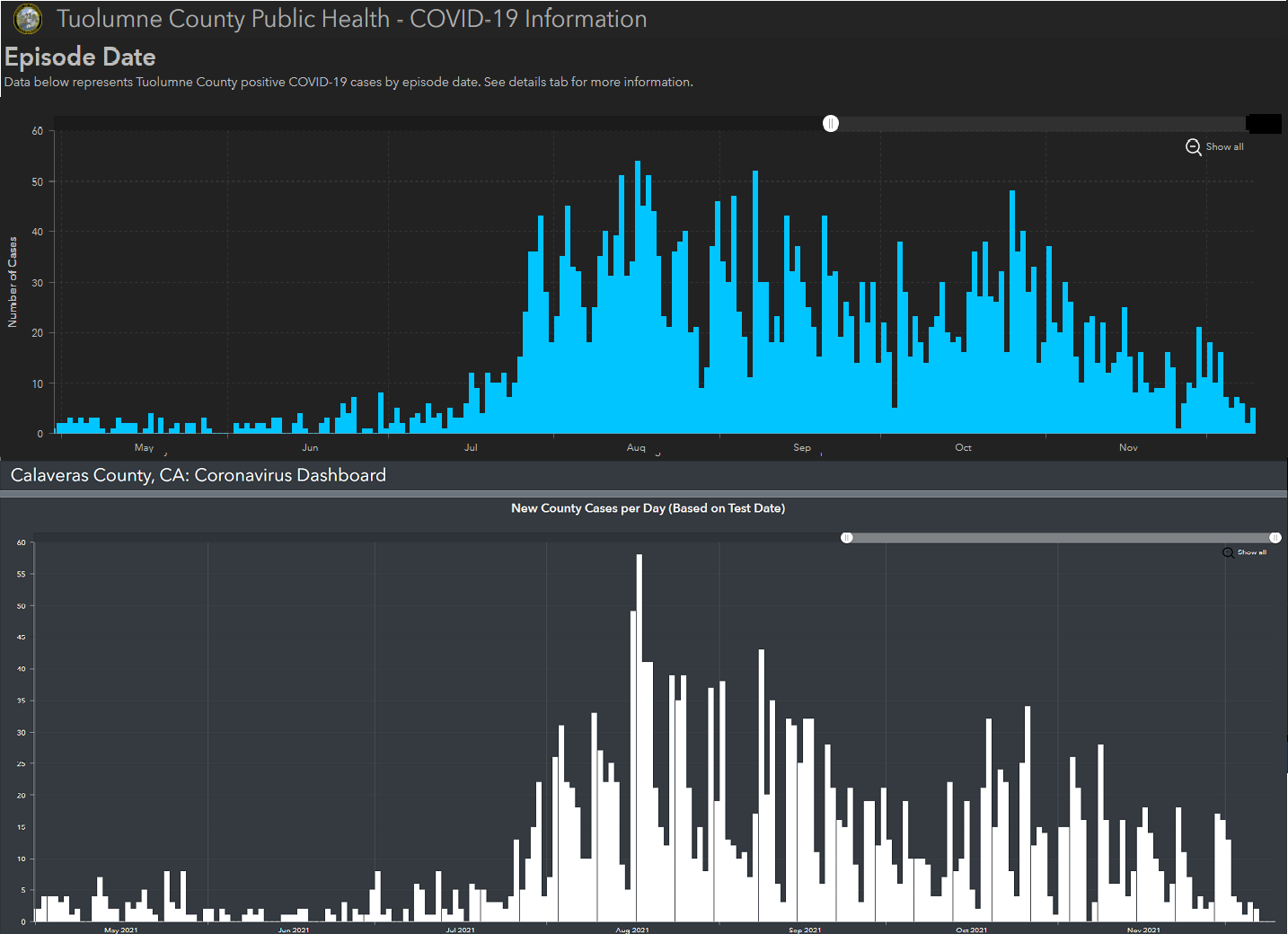Click the 'Nov 2021' label on the Calaveras chart

pyautogui.click(x=1143, y=930)
